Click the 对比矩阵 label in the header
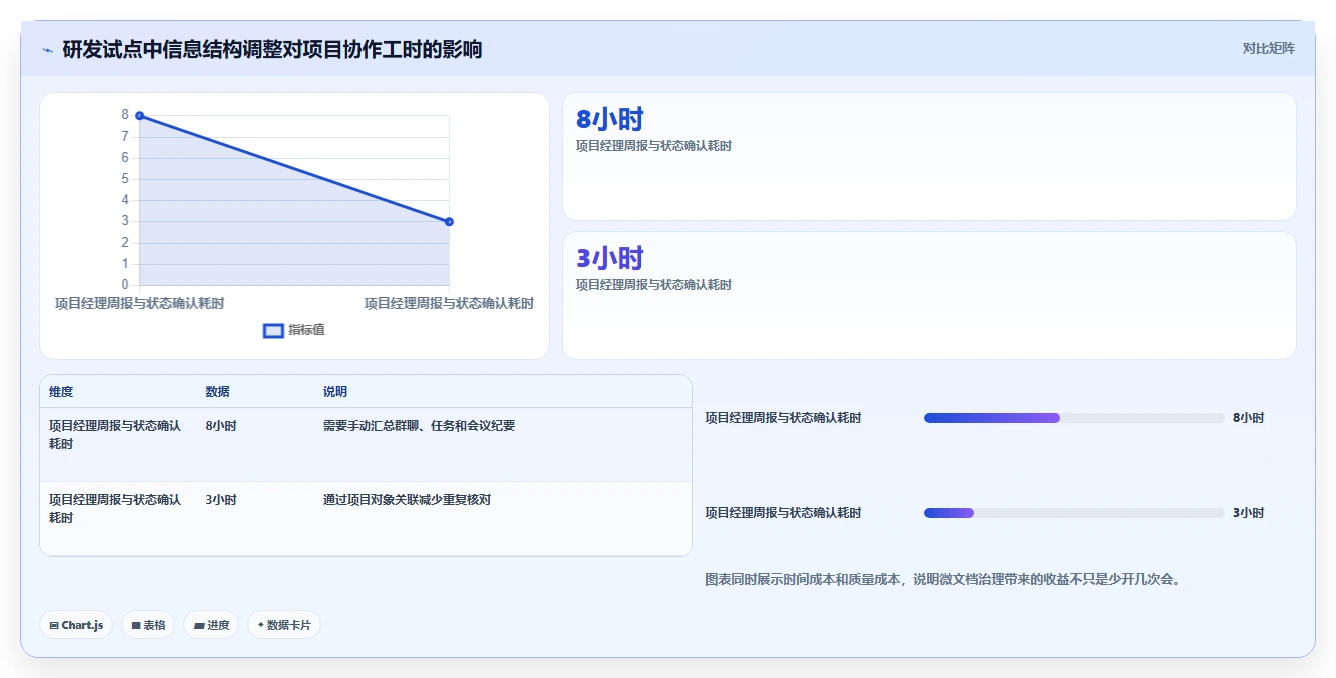This screenshot has height=678, width=1336. click(x=1268, y=48)
